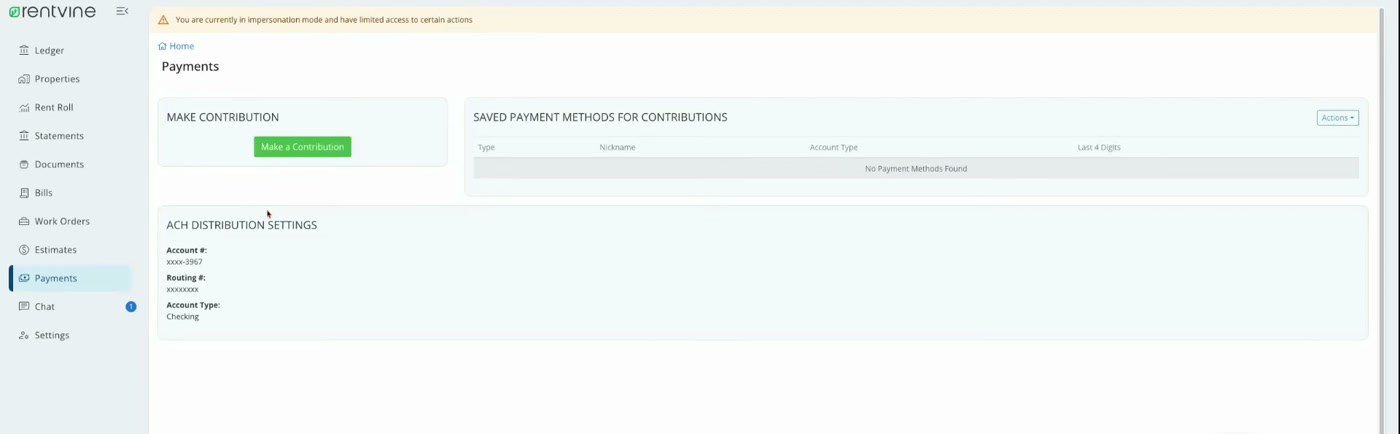Click the Type column header

tap(486, 147)
